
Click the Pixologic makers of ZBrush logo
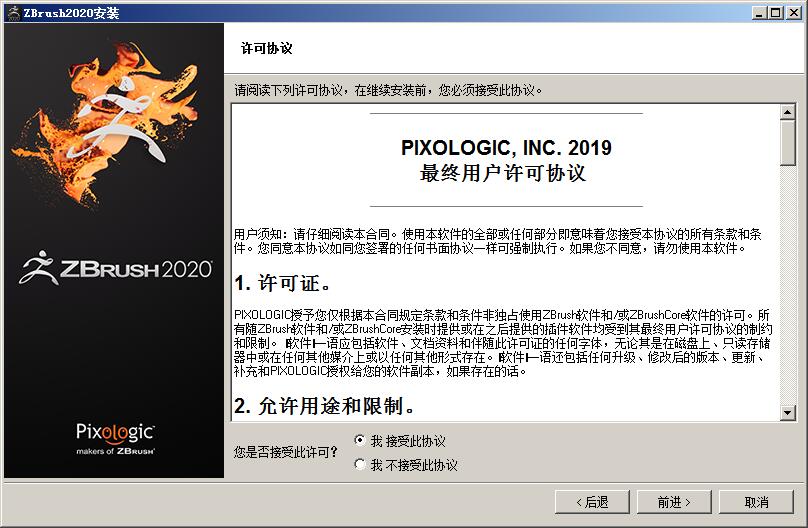pyautogui.click(x=115, y=439)
